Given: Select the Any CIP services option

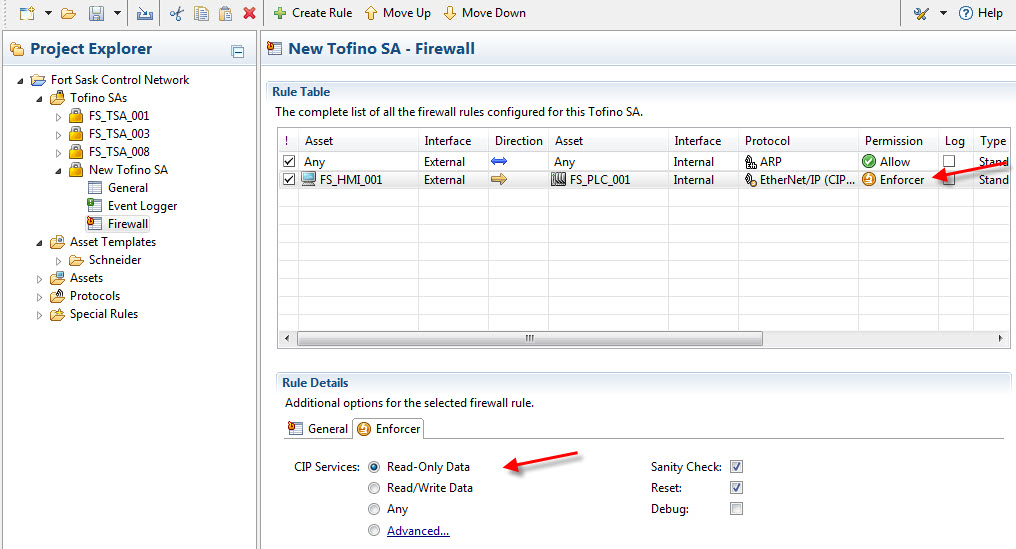Looking at the screenshot, I should (x=374, y=509).
